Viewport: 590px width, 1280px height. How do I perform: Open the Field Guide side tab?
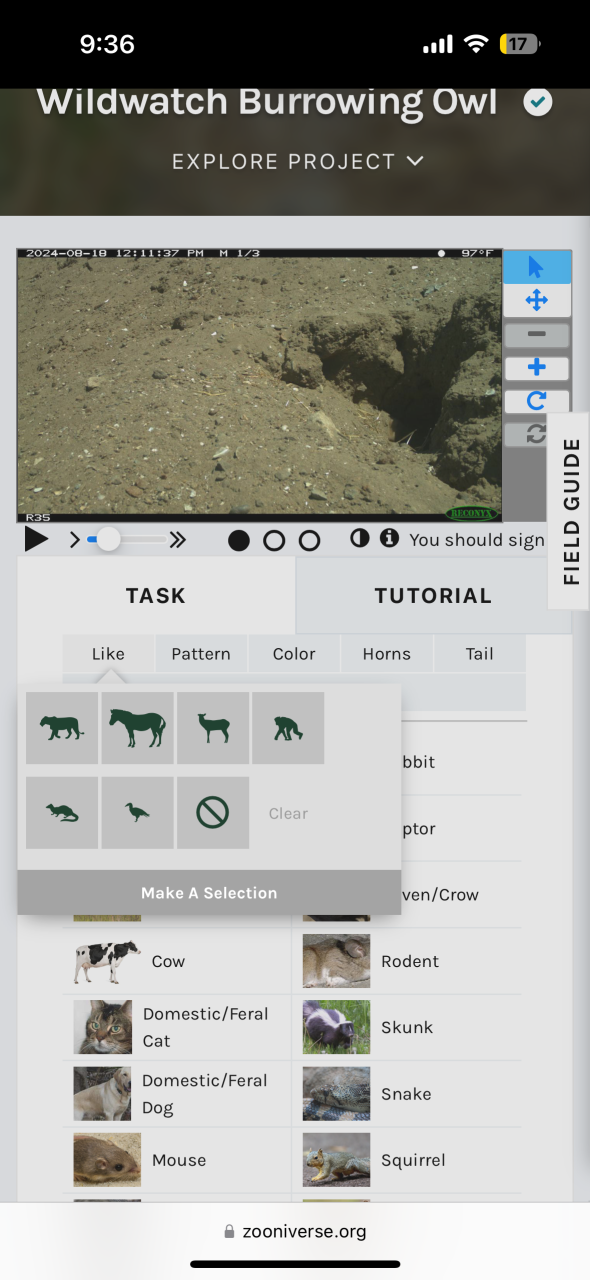[x=570, y=511]
